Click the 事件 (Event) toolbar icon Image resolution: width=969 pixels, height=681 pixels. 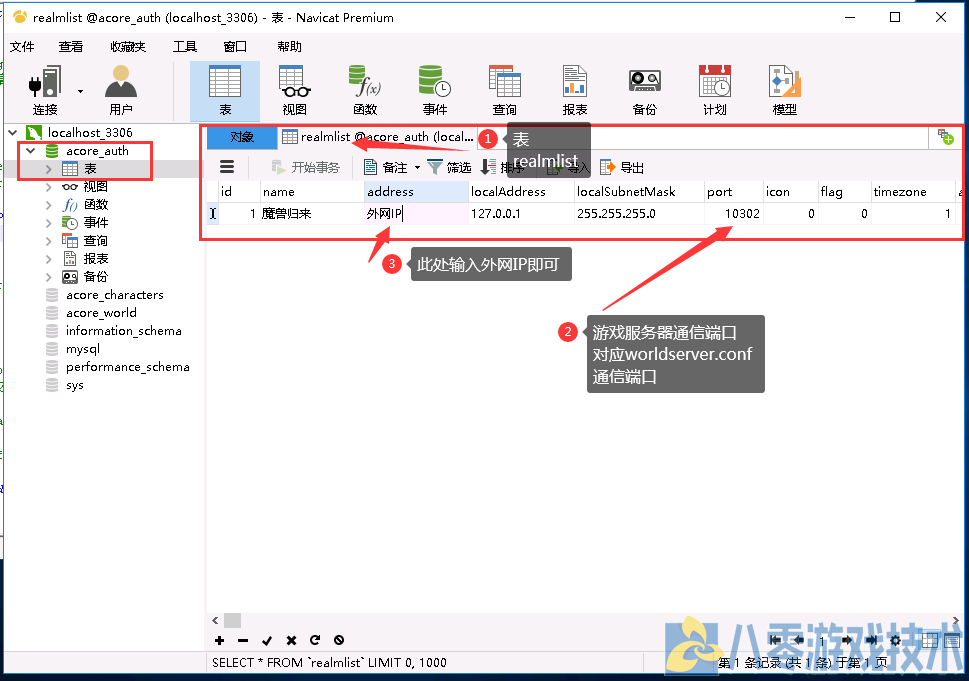pyautogui.click(x=435, y=90)
